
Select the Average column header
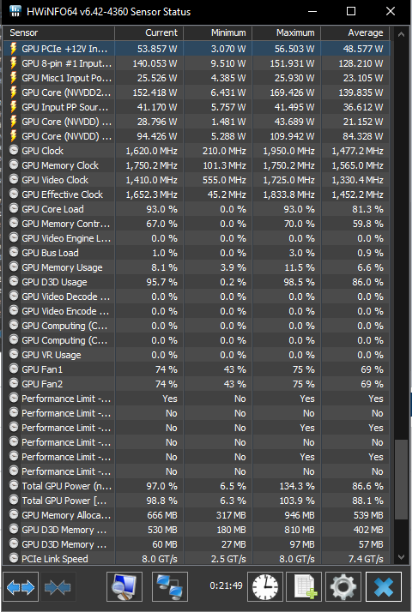[355, 33]
